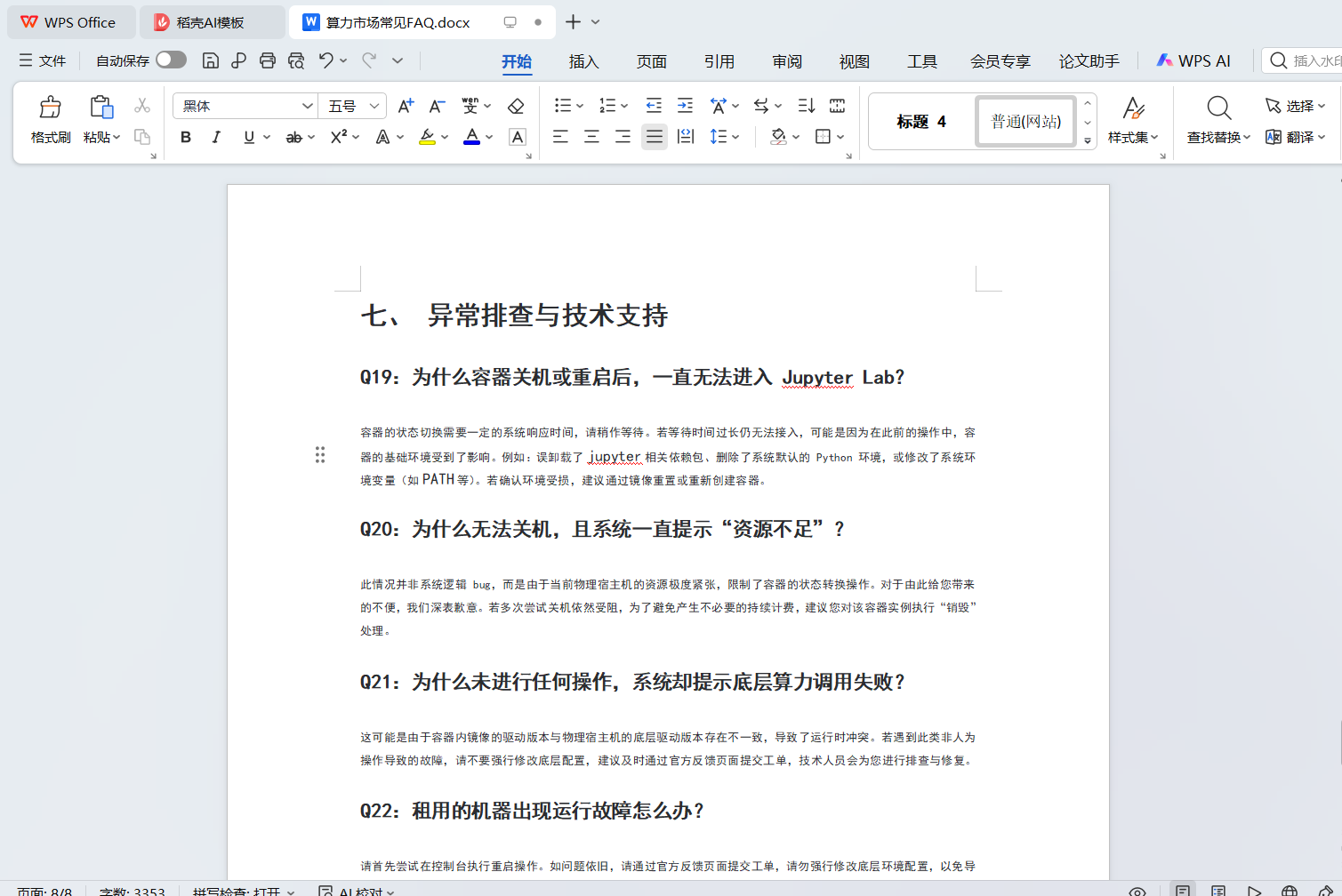This screenshot has height=896, width=1342.
Task: Decrease font size with A- icon
Action: [x=437, y=106]
